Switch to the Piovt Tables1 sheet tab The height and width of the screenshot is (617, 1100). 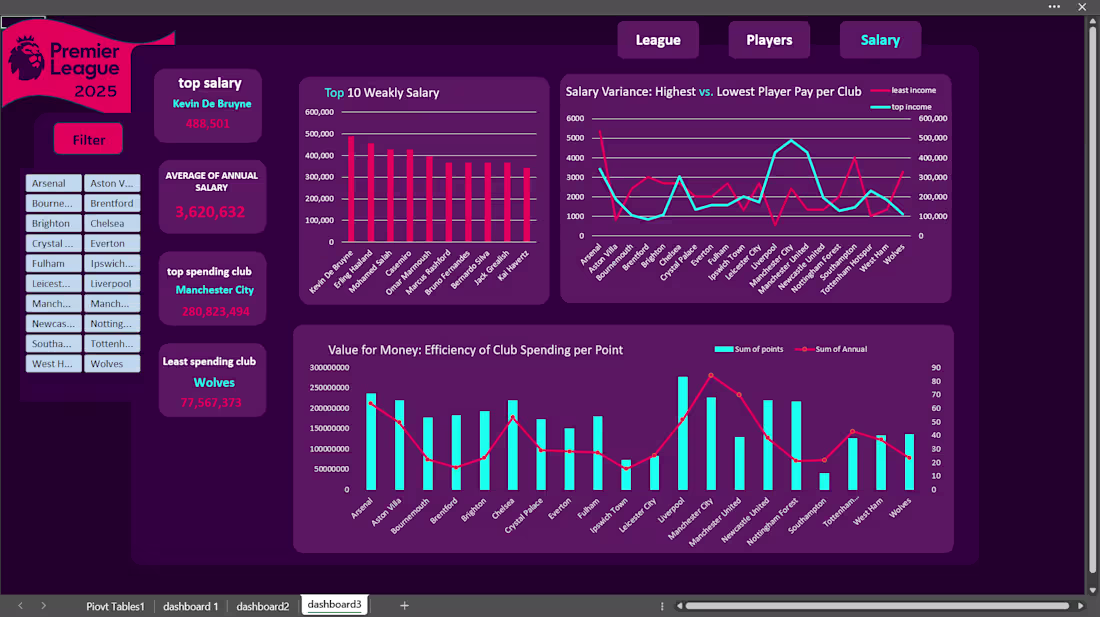(x=115, y=606)
